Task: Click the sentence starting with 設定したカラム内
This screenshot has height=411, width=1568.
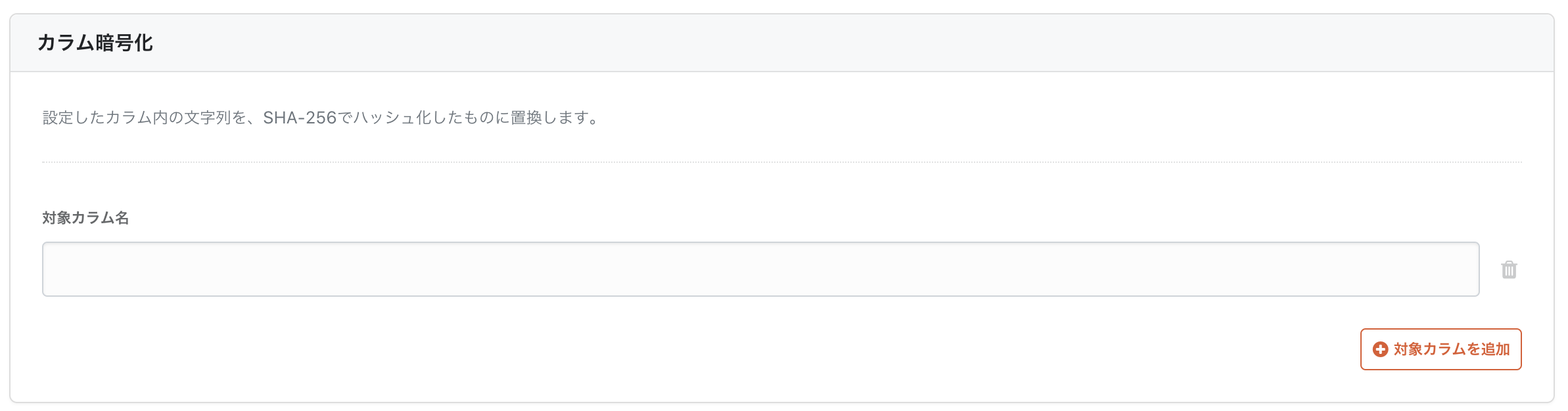Action: [x=321, y=118]
